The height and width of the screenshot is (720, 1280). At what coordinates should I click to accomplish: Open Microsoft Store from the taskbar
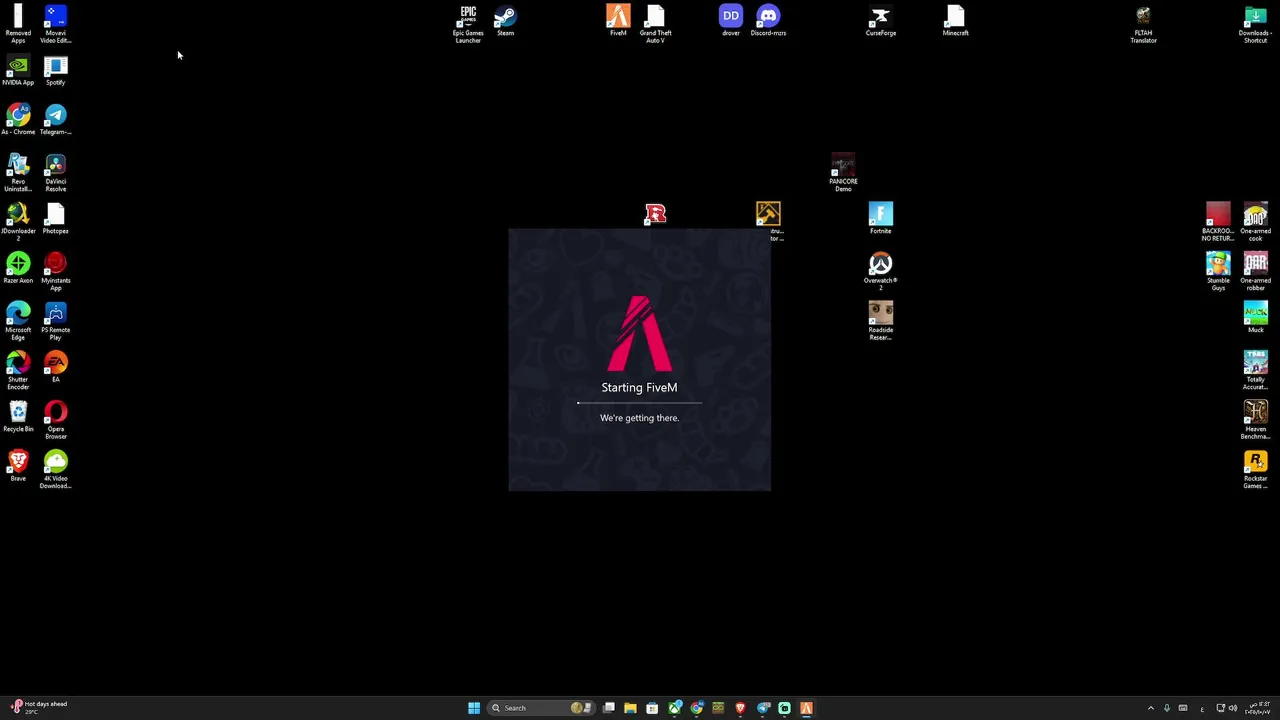click(x=652, y=708)
